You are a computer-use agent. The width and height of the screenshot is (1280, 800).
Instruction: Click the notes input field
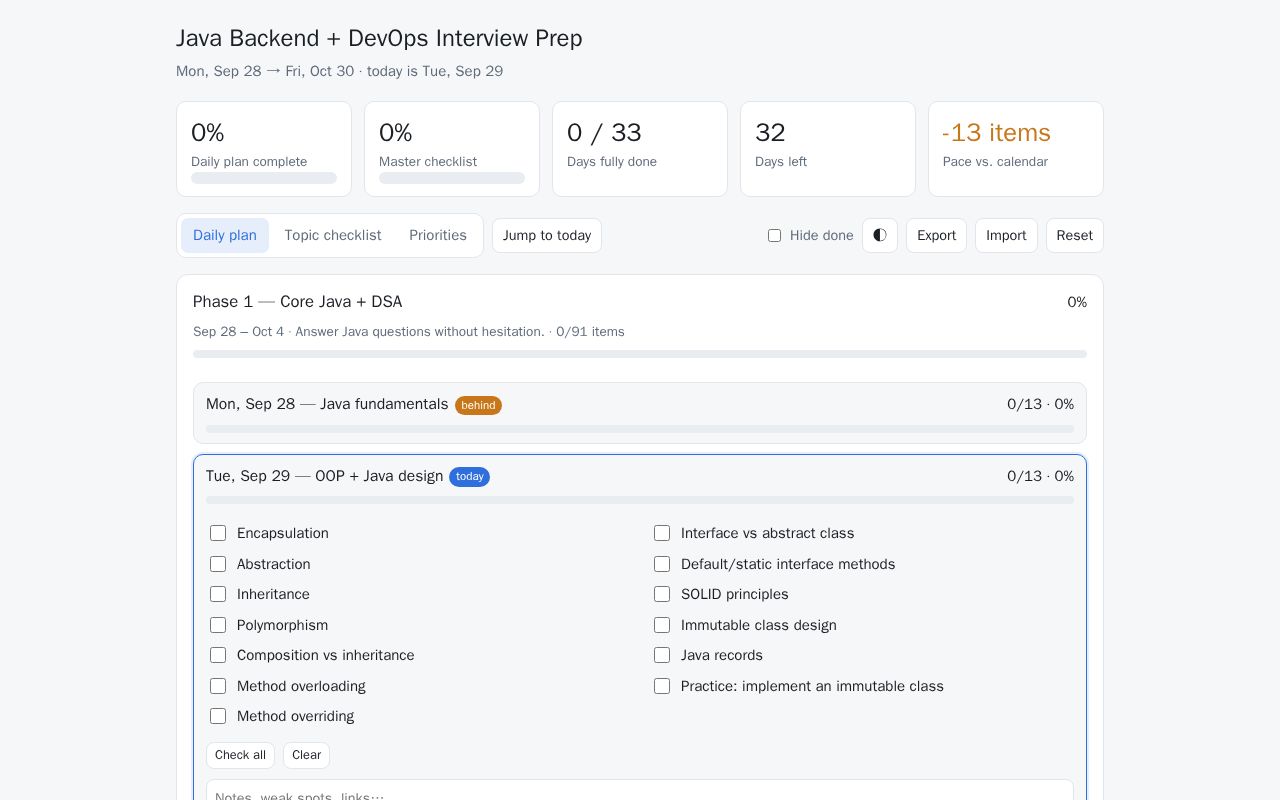[640, 790]
